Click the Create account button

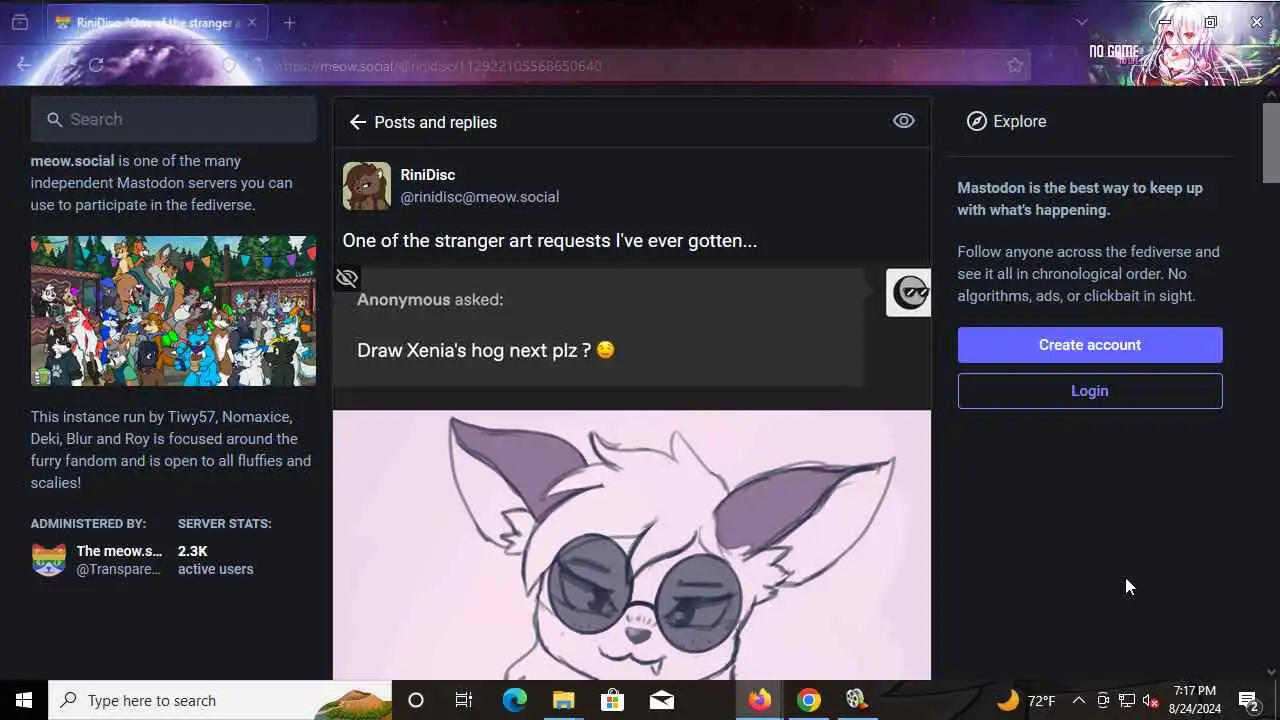click(1090, 345)
